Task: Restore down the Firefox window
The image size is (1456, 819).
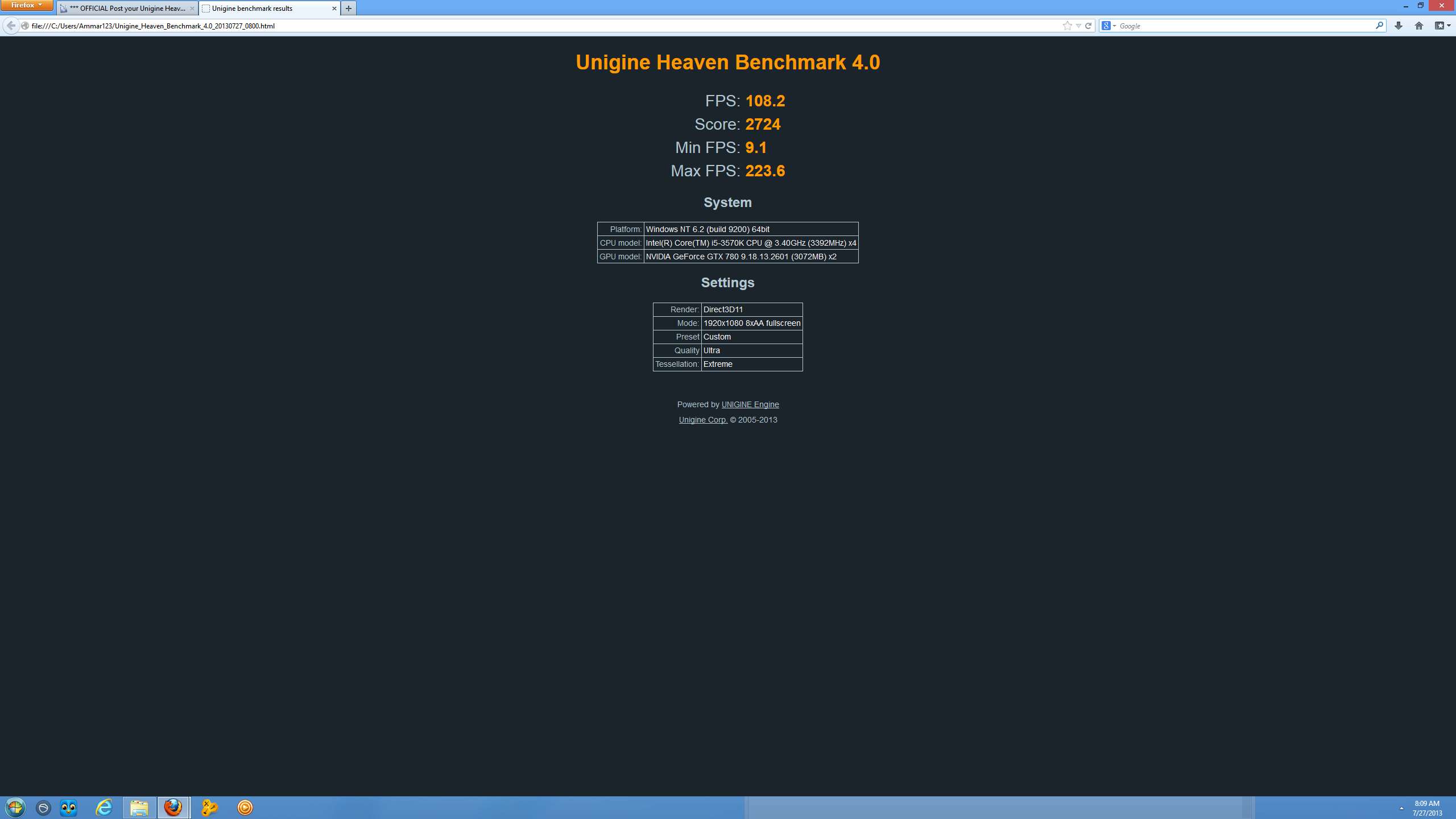Action: 1420,6
